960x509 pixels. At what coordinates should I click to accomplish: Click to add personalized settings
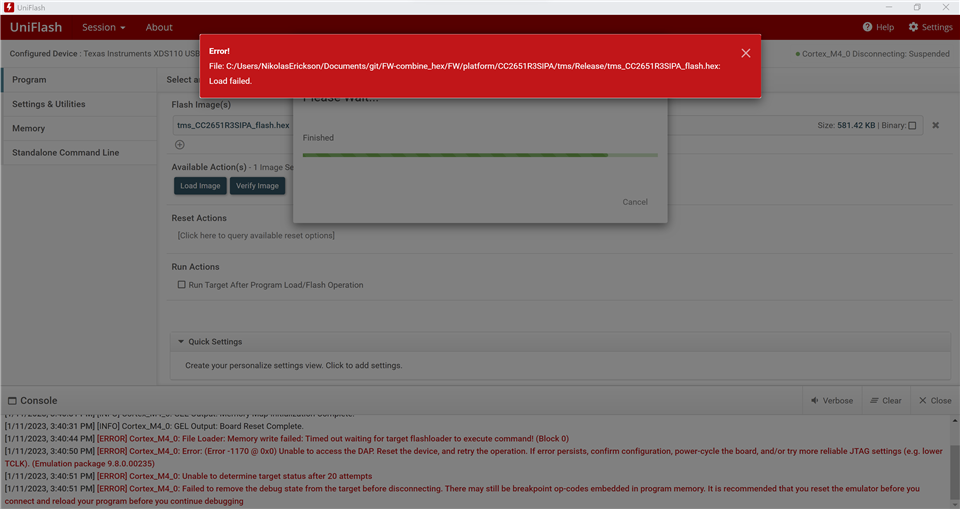[x=294, y=366]
